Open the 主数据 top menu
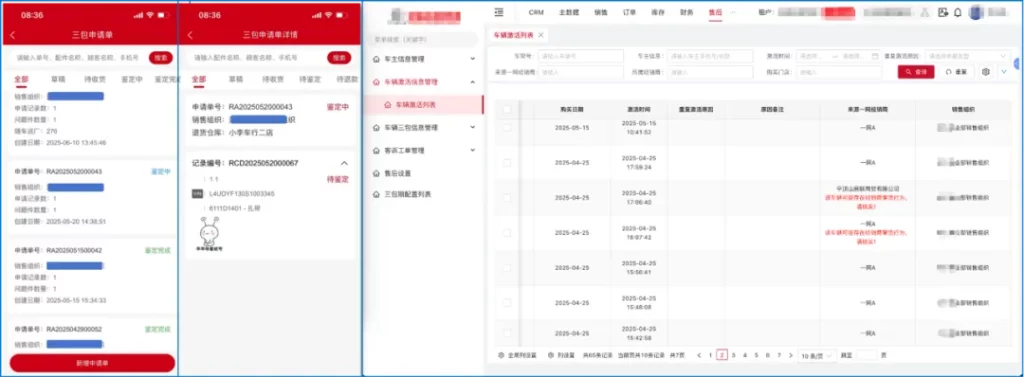The width and height of the screenshot is (1024, 377). 569,12
